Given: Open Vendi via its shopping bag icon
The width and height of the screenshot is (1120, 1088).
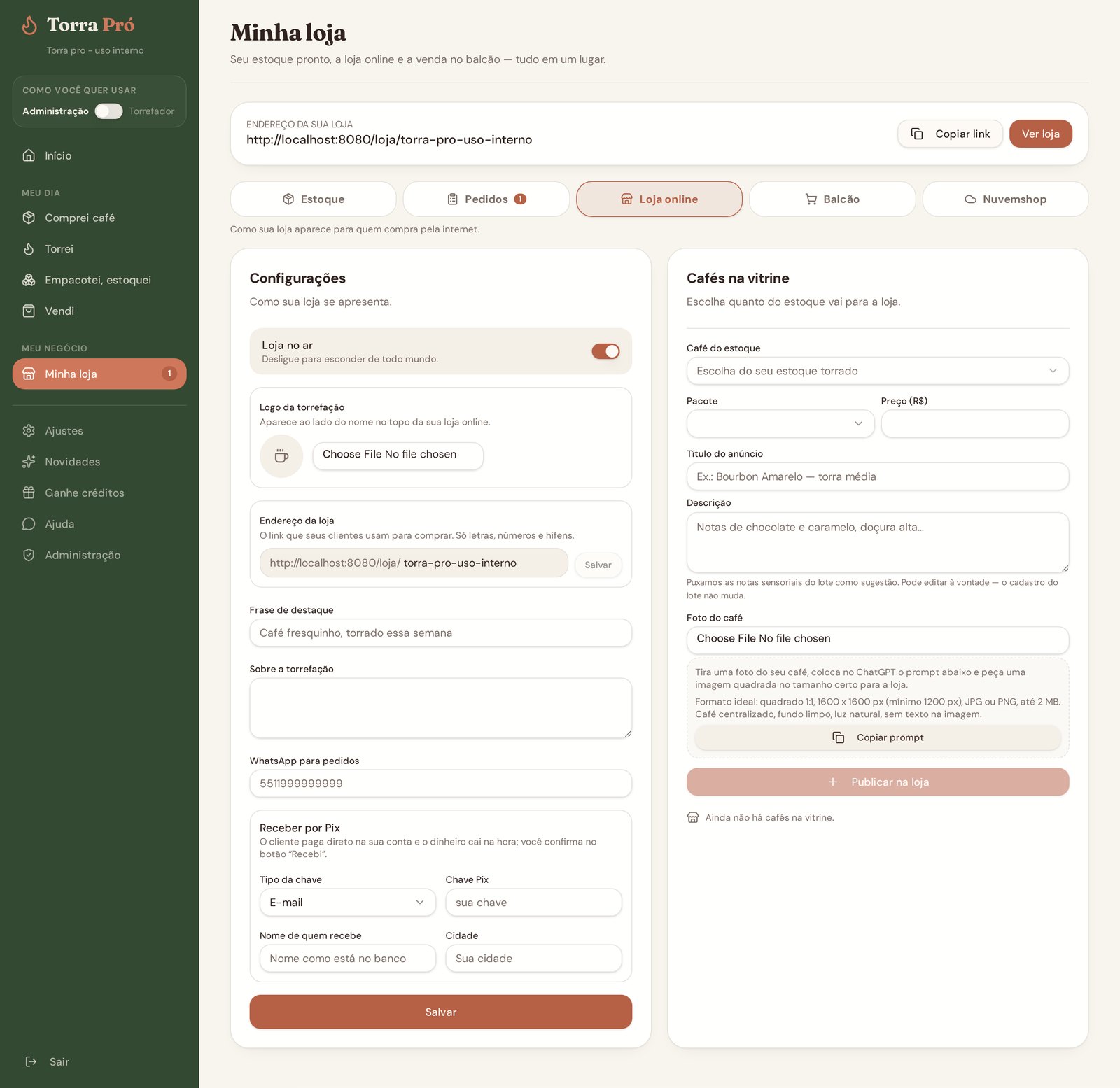Looking at the screenshot, I should point(29,311).
